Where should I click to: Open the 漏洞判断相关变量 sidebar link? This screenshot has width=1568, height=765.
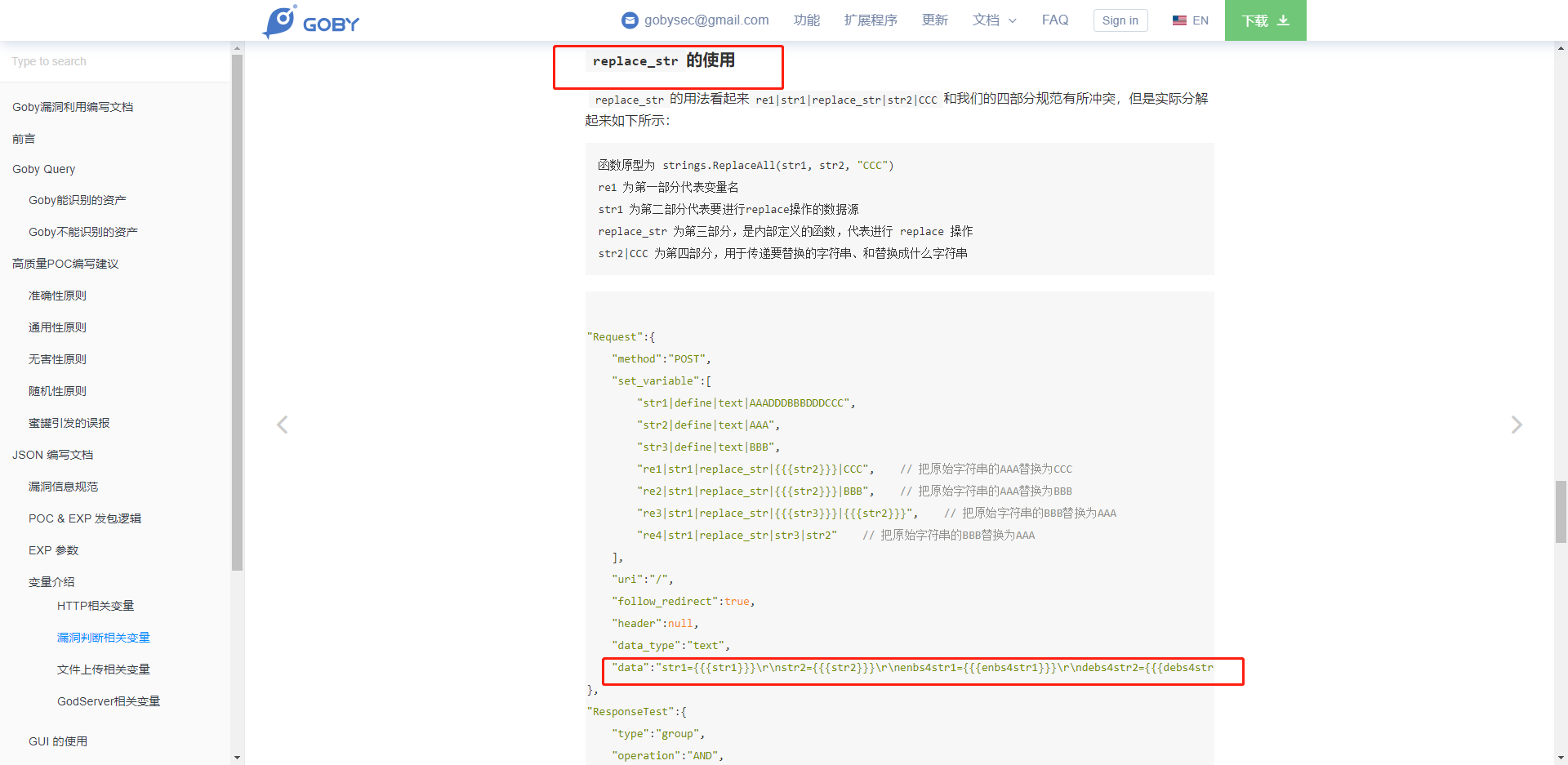[x=104, y=637]
